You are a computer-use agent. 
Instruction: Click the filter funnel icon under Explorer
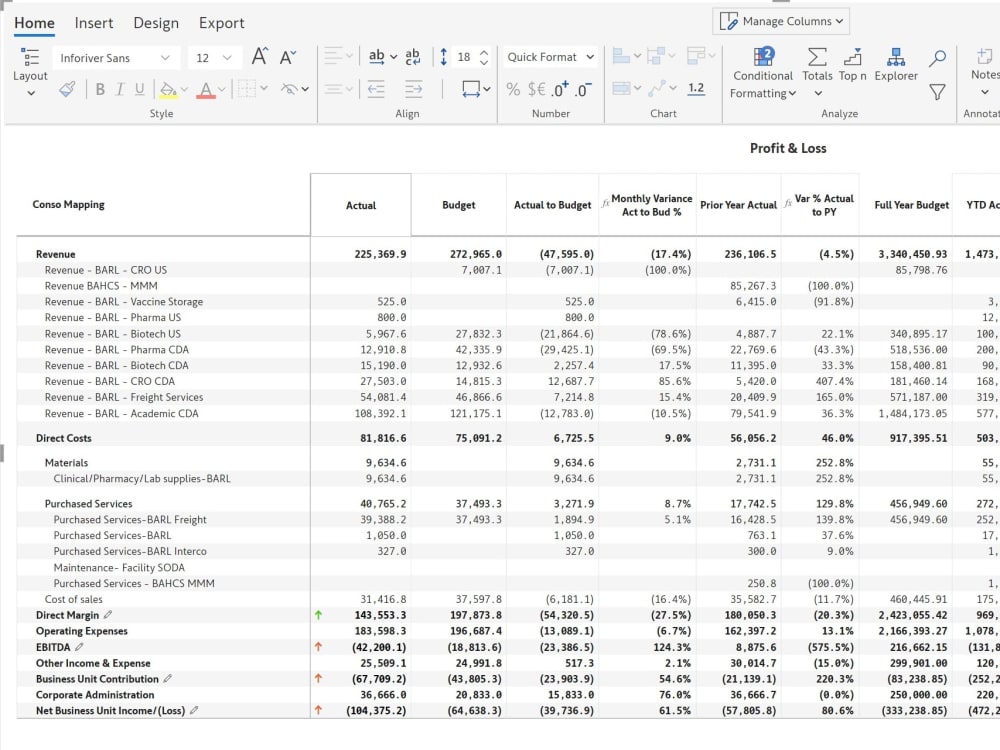tap(938, 90)
